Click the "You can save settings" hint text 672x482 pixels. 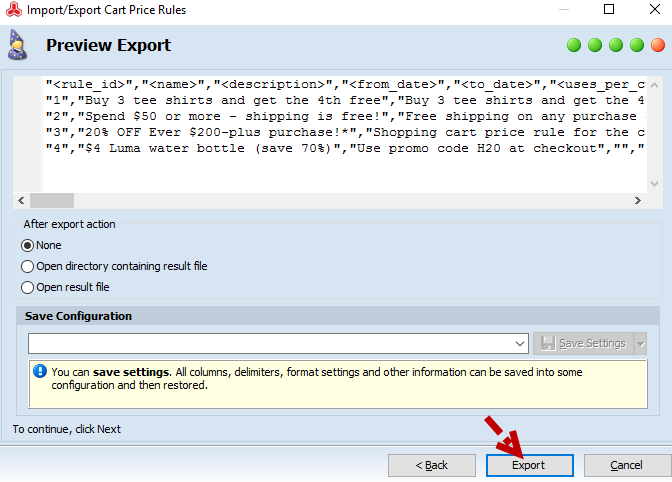(317, 379)
